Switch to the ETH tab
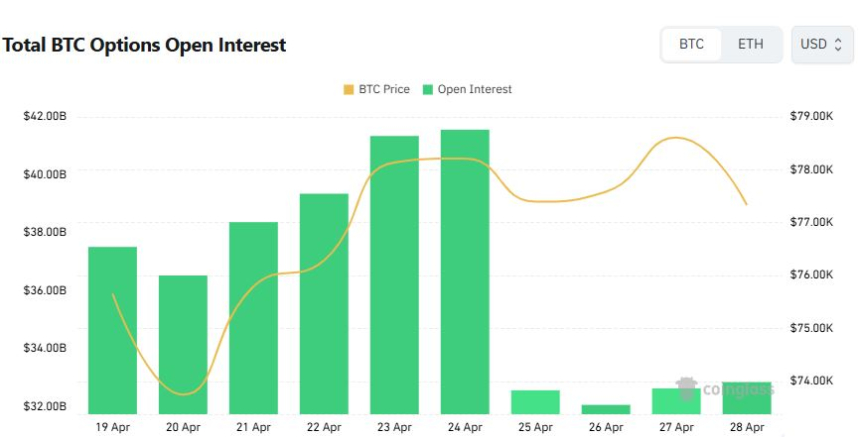Image resolution: width=860 pixels, height=437 pixels. pos(750,44)
